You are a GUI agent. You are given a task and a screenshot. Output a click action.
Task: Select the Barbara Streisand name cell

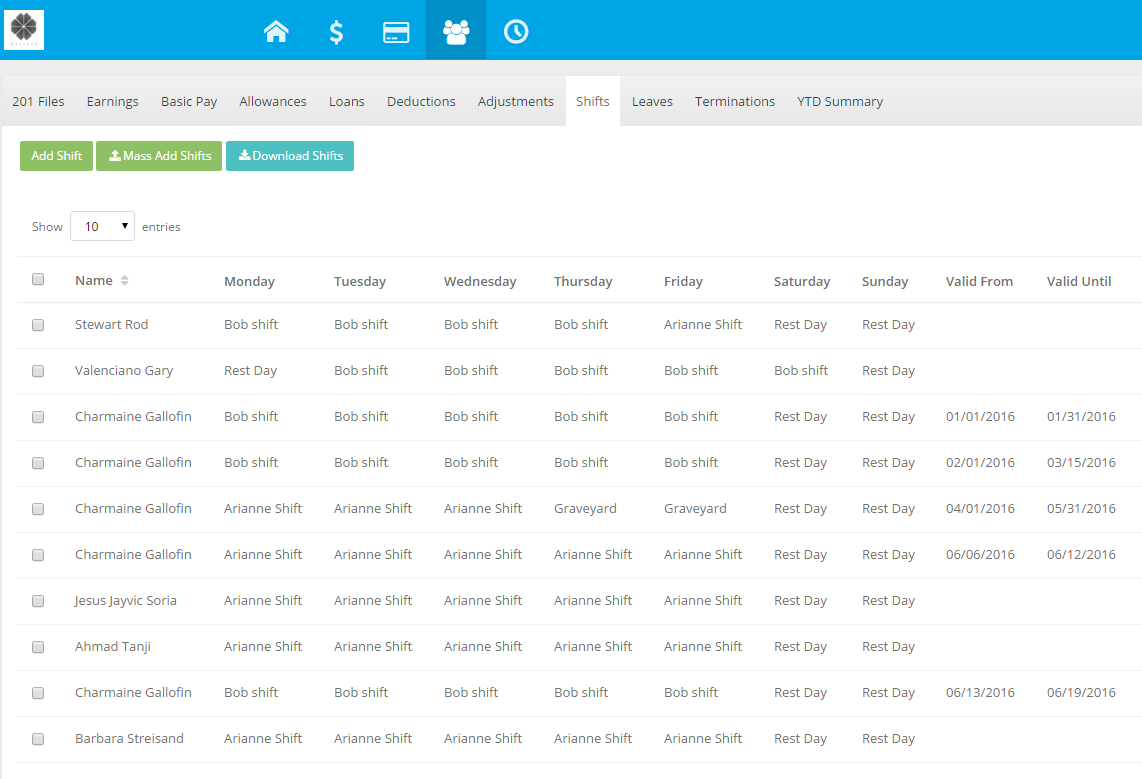click(x=129, y=738)
